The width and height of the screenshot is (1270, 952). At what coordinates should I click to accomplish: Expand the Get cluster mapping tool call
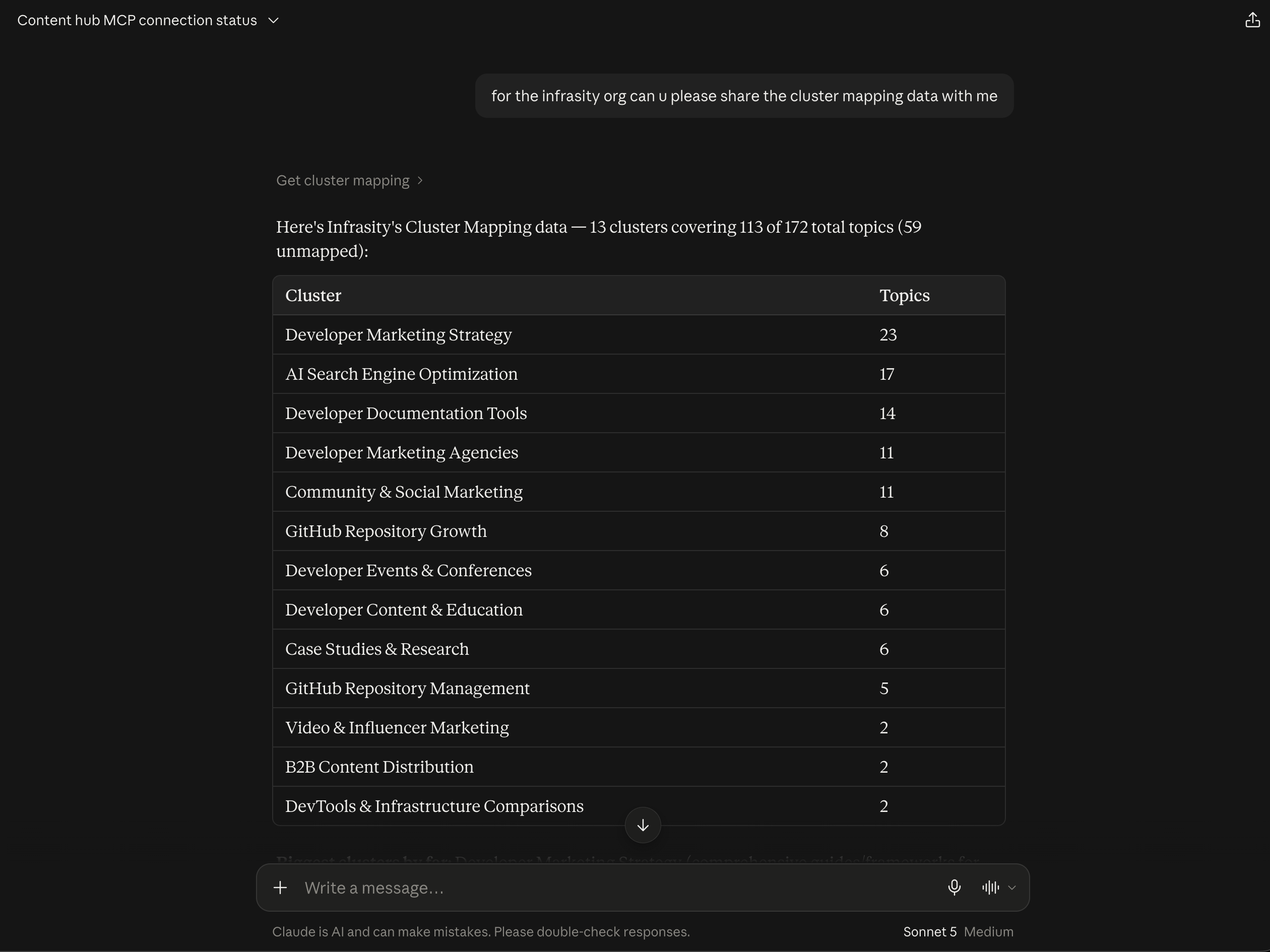coord(349,180)
